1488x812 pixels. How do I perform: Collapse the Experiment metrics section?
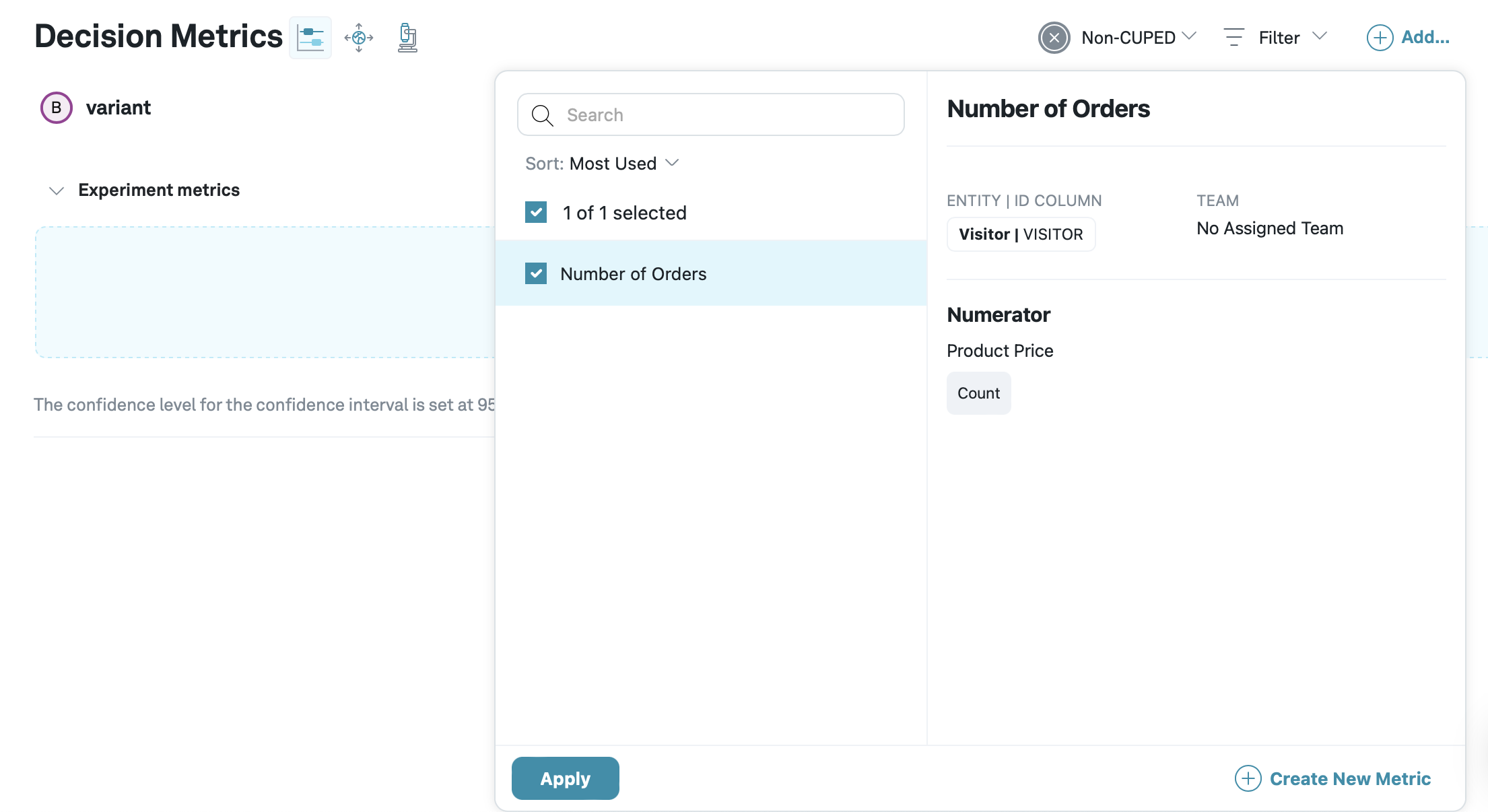(57, 191)
